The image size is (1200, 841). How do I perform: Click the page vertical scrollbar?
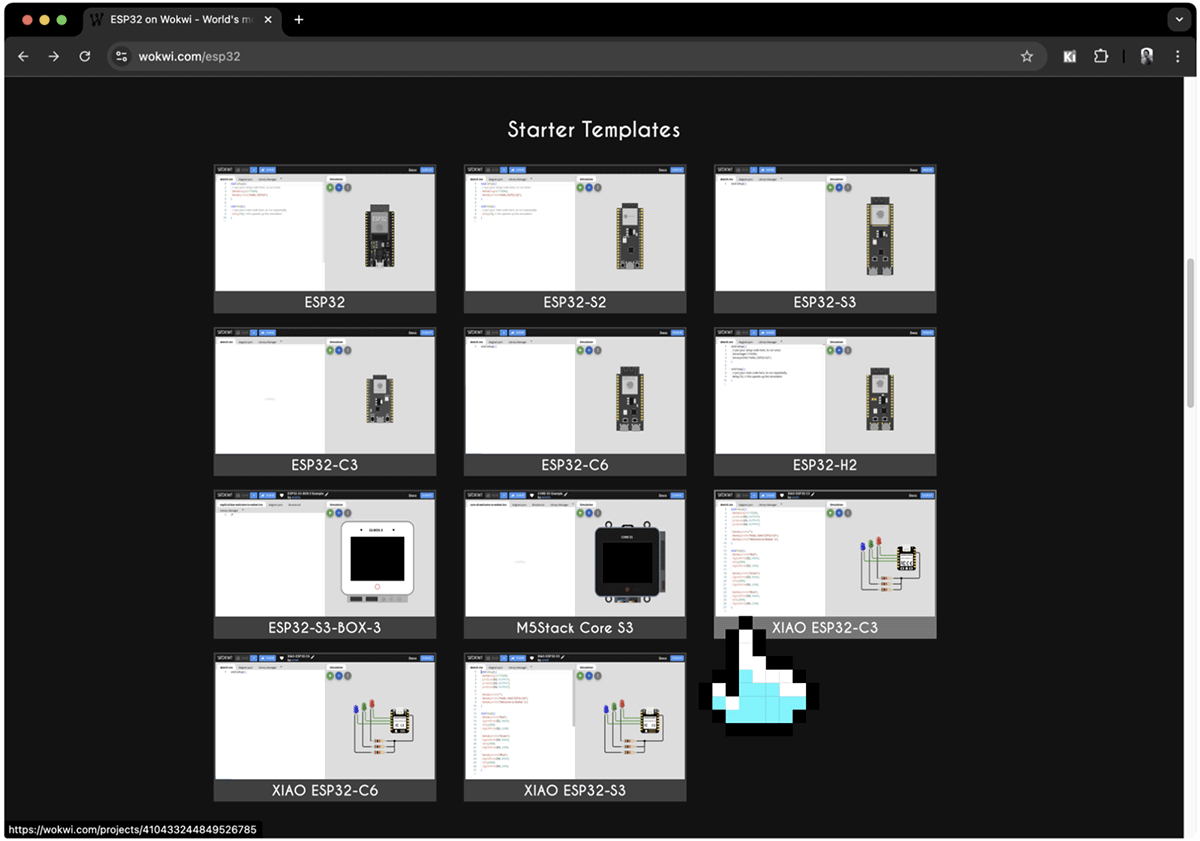tap(1190, 333)
